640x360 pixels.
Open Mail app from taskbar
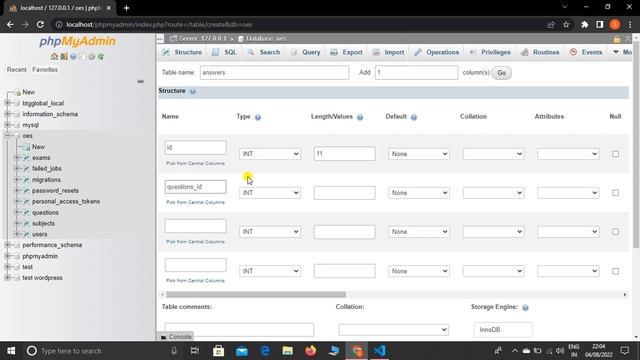pos(242,351)
